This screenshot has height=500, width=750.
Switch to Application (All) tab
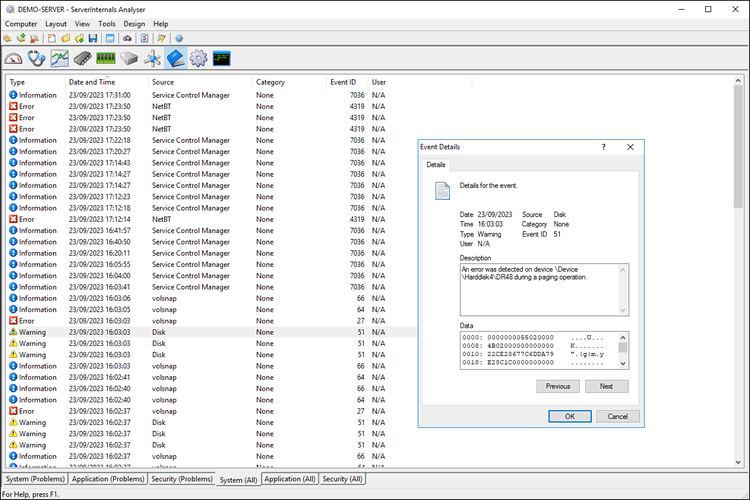290,479
